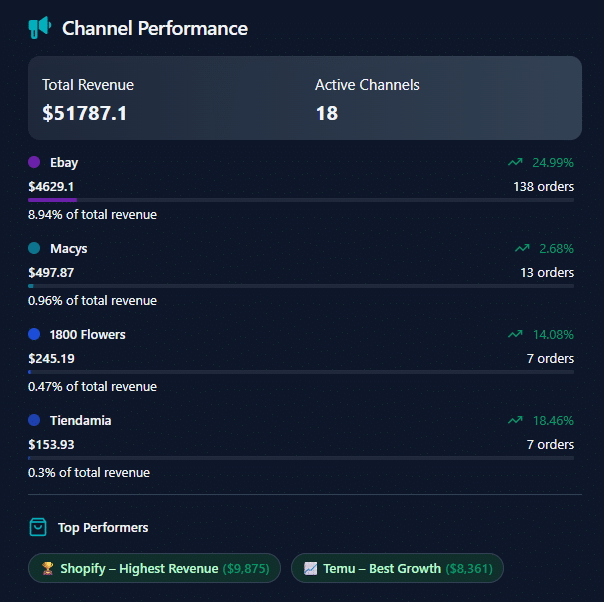Click the Macys growth trend arrow icon
This screenshot has width=604, height=602.
tap(522, 248)
